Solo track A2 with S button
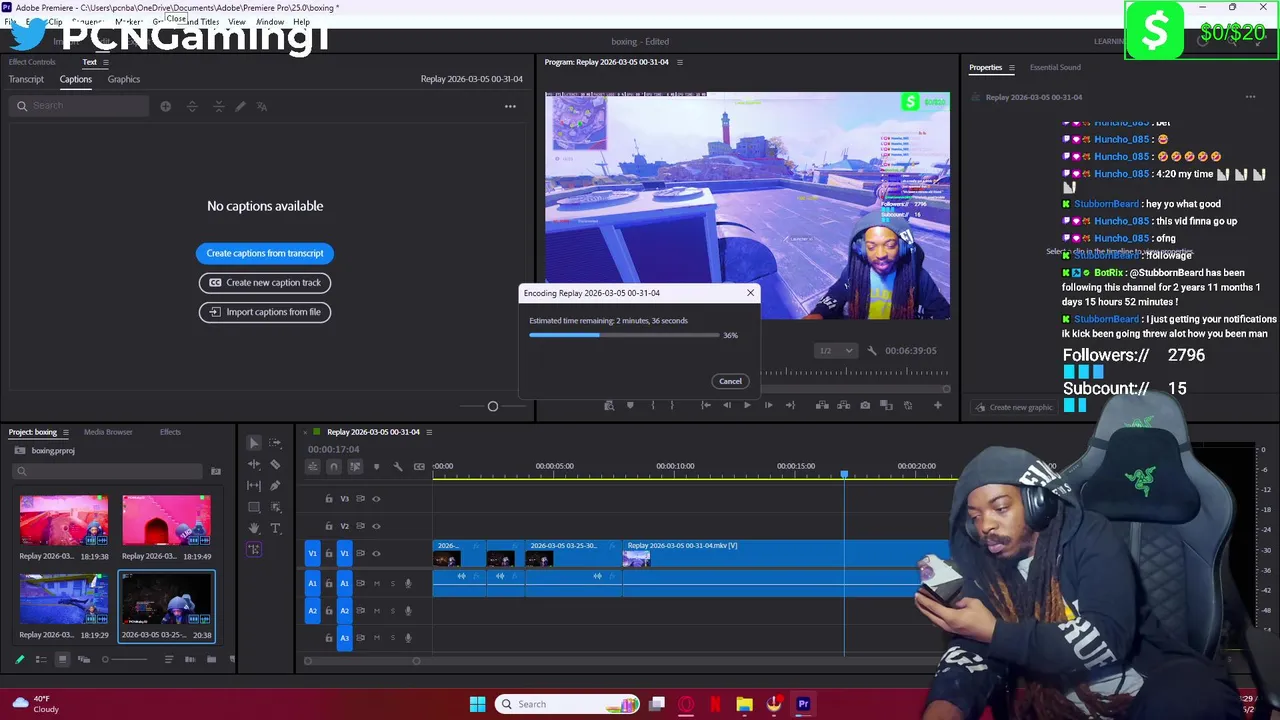Image resolution: width=1280 pixels, height=720 pixels. pos(392,610)
